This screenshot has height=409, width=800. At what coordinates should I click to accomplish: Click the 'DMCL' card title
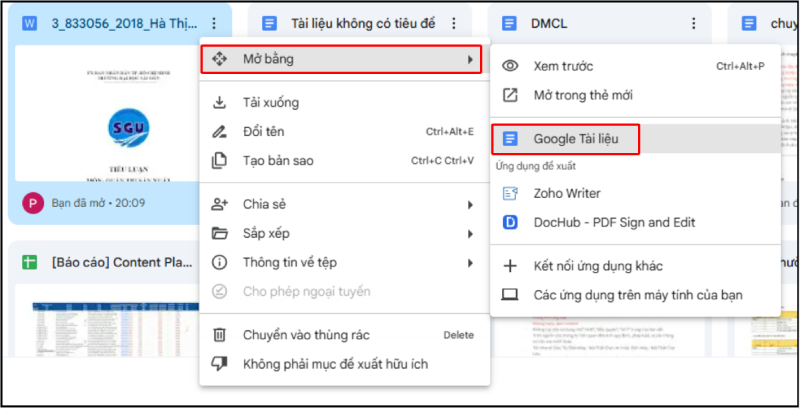[x=548, y=23]
